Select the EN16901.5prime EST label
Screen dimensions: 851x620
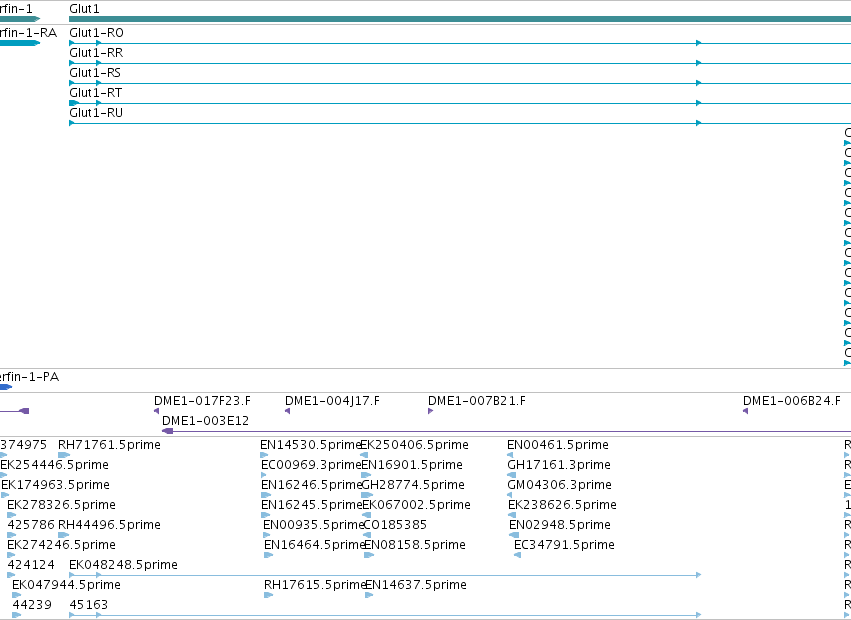[x=412, y=465]
